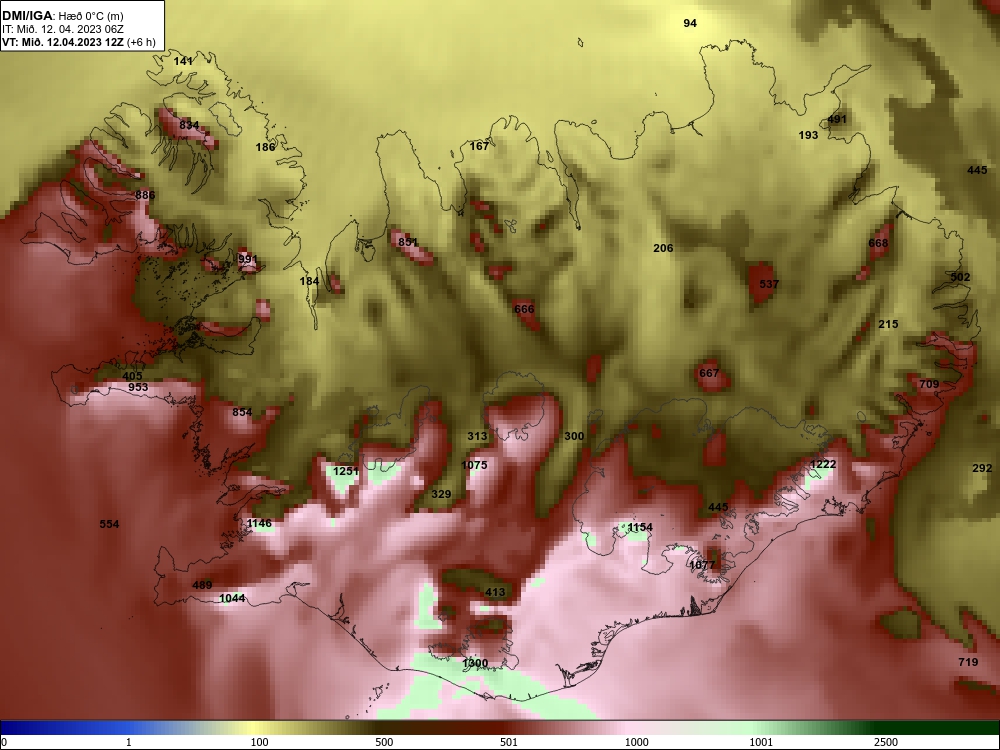Click the legend tick label 1000
This screenshot has height=750, width=1000.
[636, 742]
